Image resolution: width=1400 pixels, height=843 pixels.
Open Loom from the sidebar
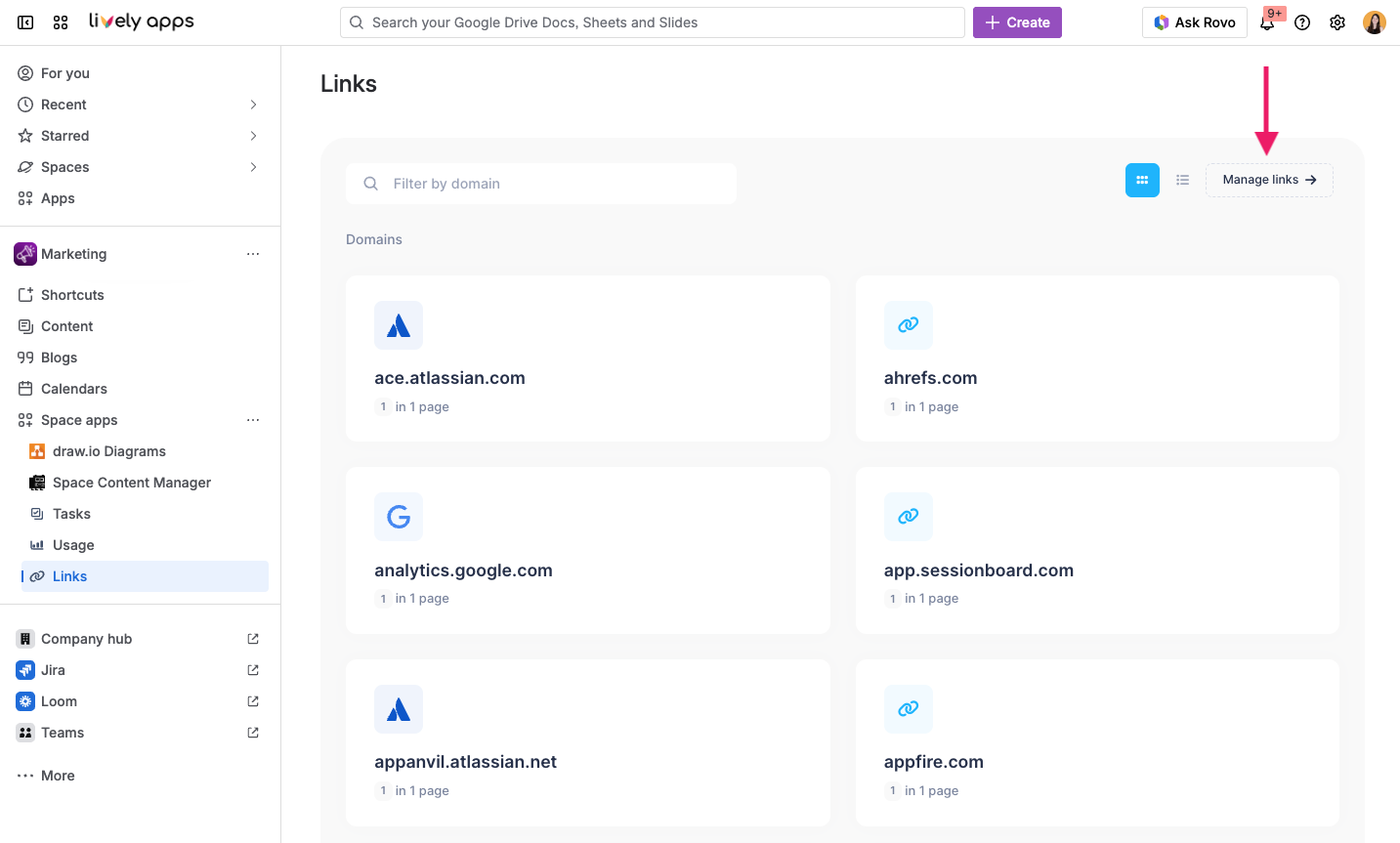click(59, 700)
